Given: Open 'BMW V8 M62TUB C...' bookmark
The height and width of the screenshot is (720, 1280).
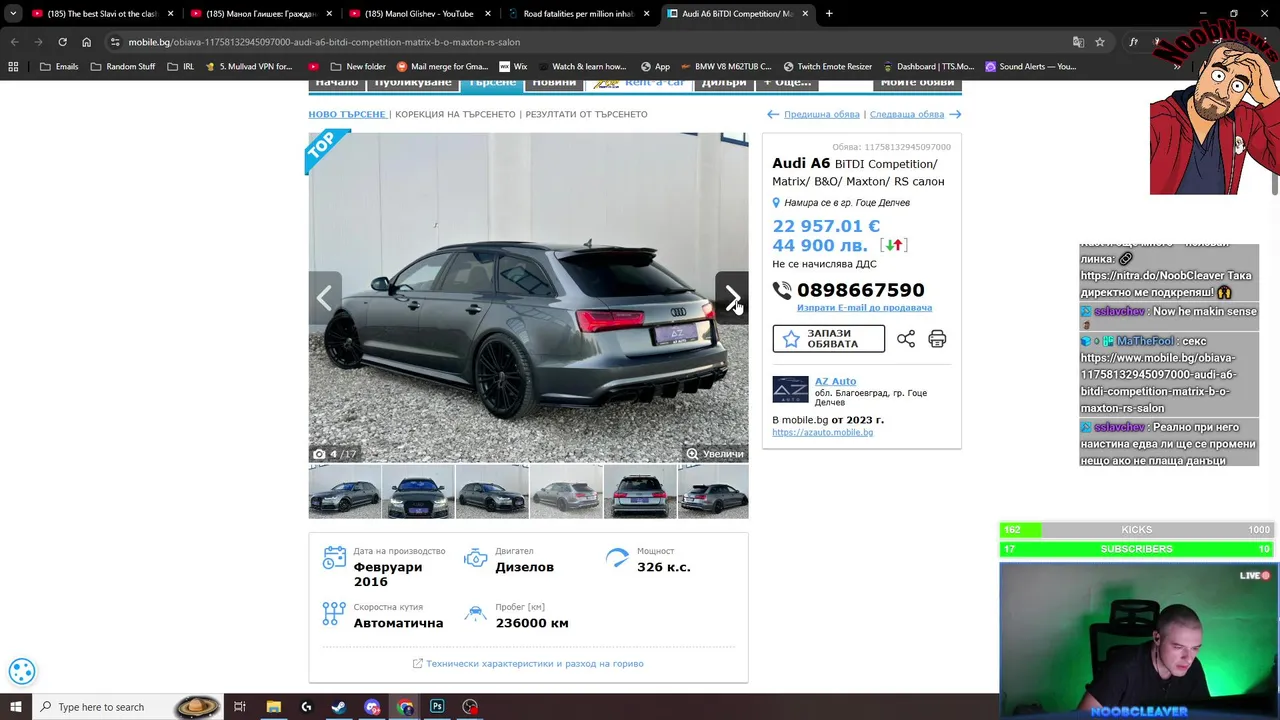Looking at the screenshot, I should [725, 66].
